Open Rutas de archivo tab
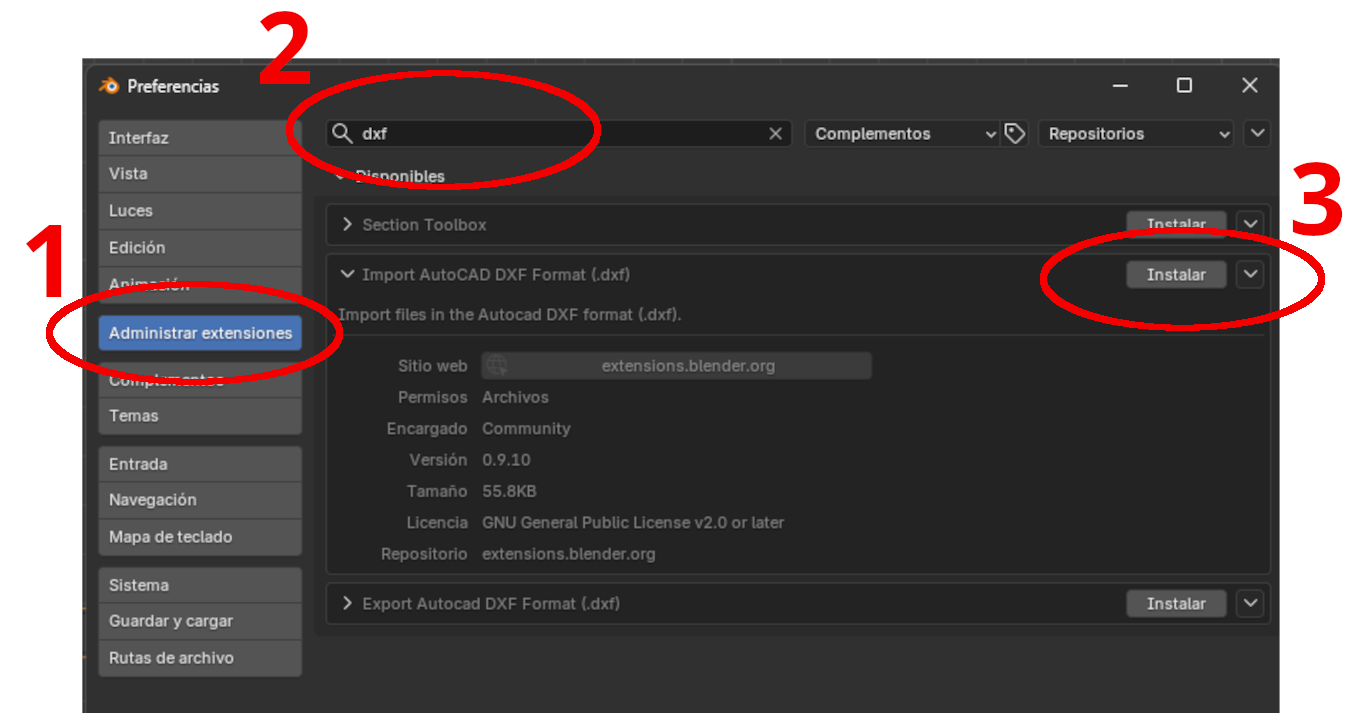Screen dimensions: 1360x713 pyautogui.click(x=200, y=658)
